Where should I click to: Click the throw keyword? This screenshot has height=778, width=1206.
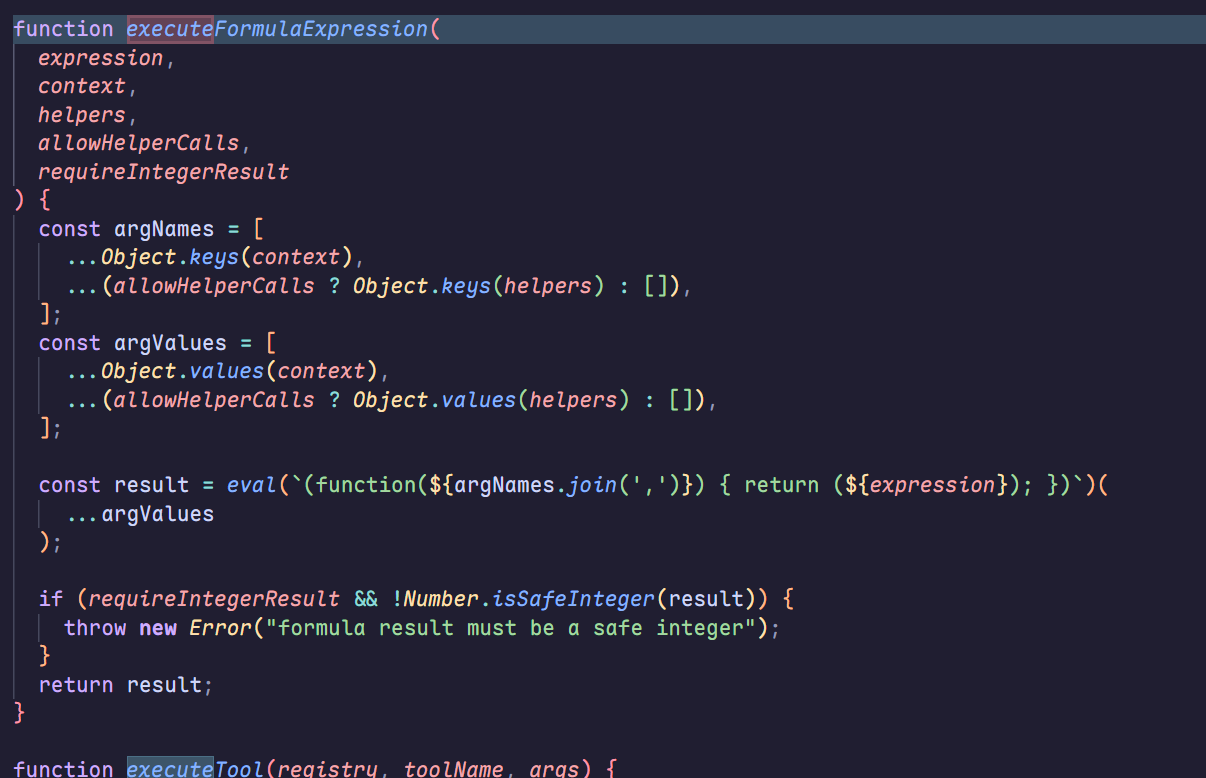click(95, 628)
